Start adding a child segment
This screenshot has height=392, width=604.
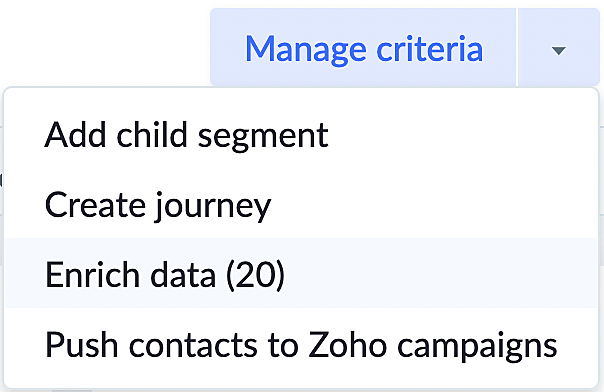pos(301,134)
